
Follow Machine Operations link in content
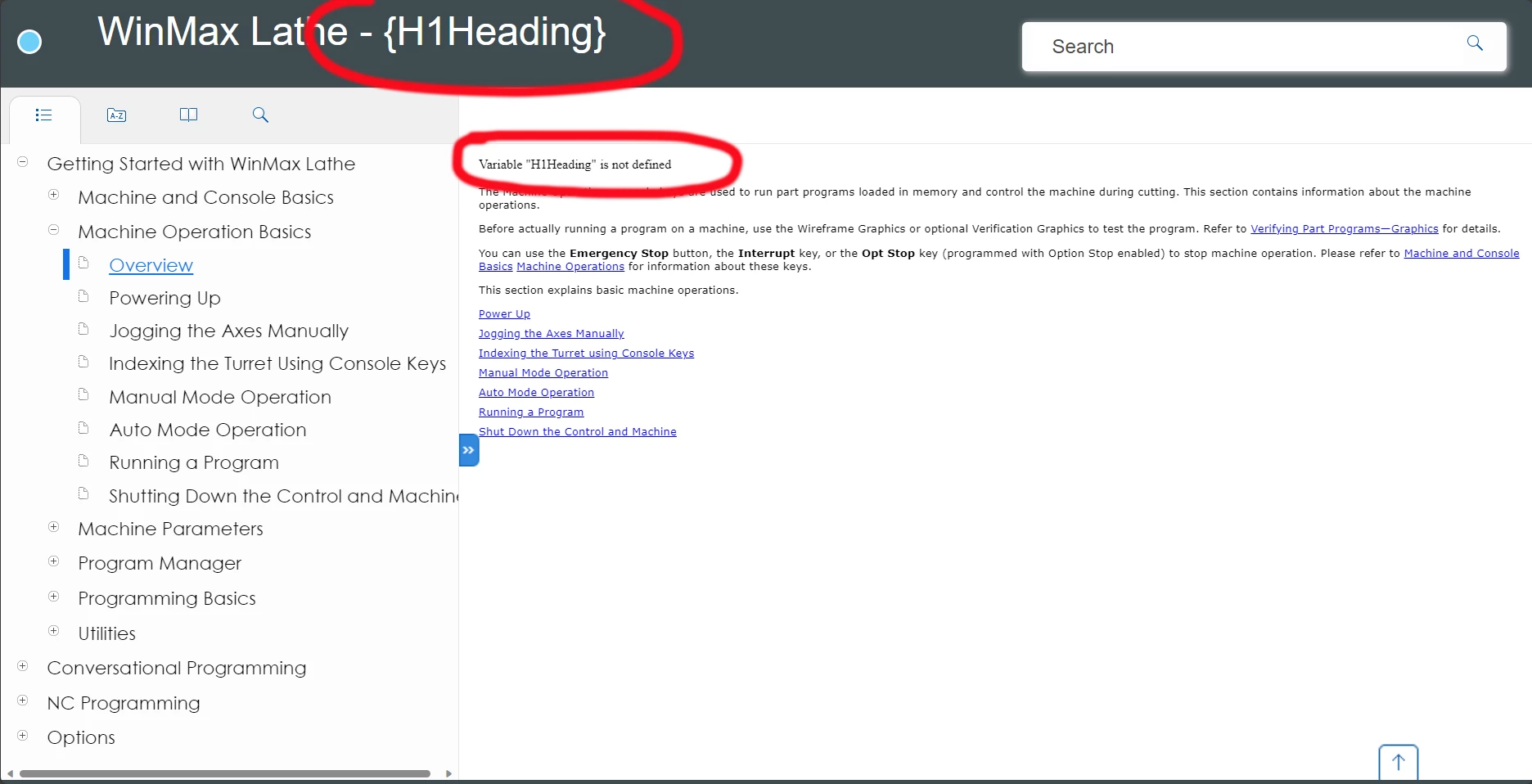point(570,267)
